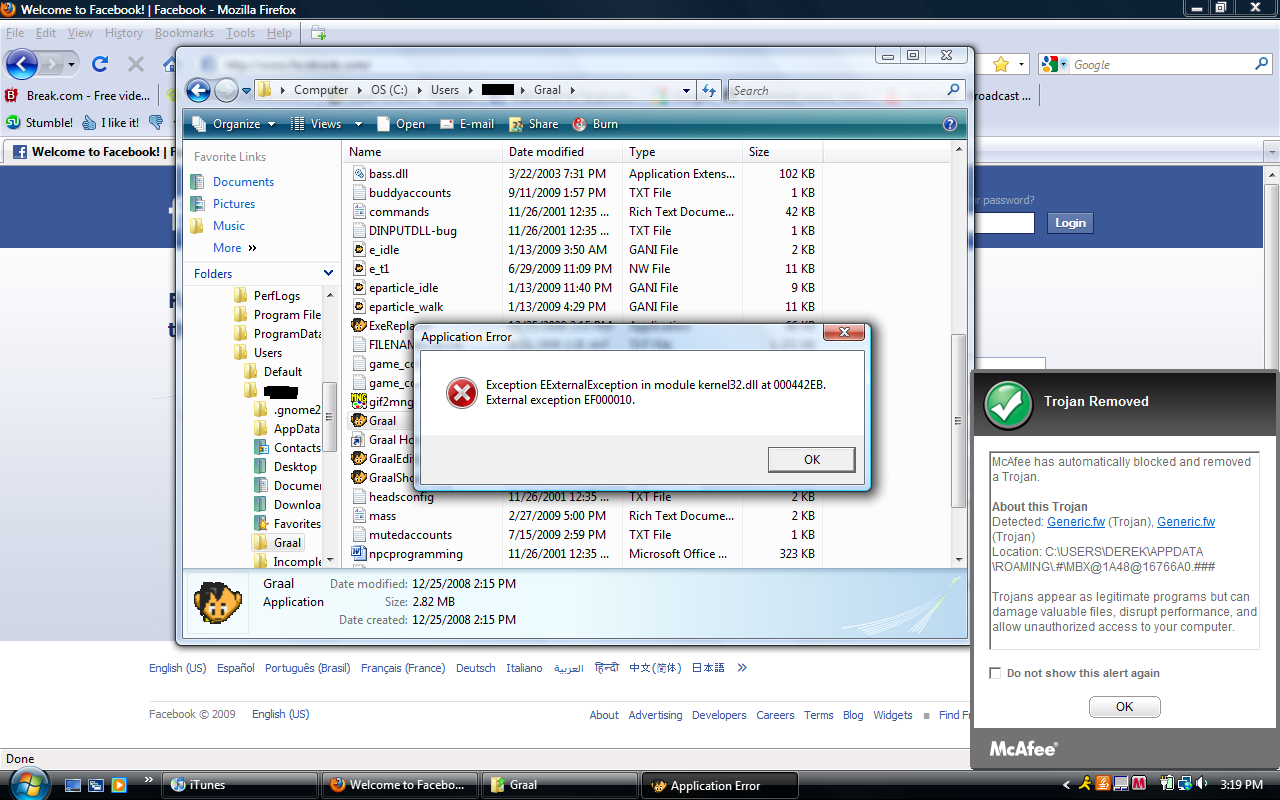Open the Organize dropdown in Explorer toolbar
The height and width of the screenshot is (800, 1280).
[233, 124]
